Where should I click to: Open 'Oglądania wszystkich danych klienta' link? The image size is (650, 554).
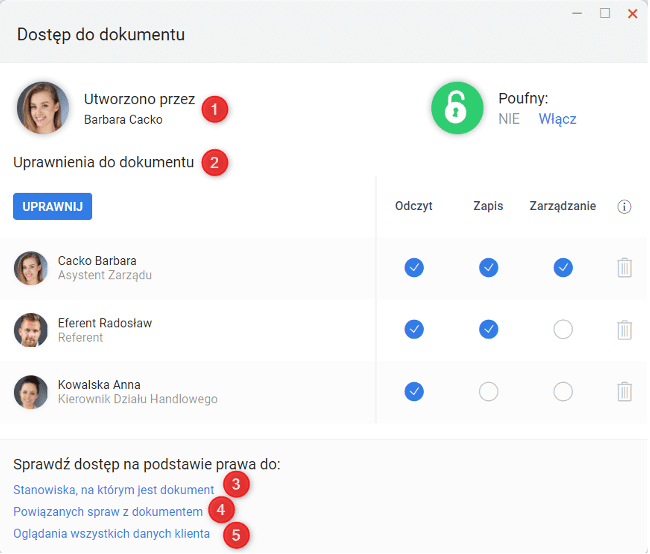point(112,534)
